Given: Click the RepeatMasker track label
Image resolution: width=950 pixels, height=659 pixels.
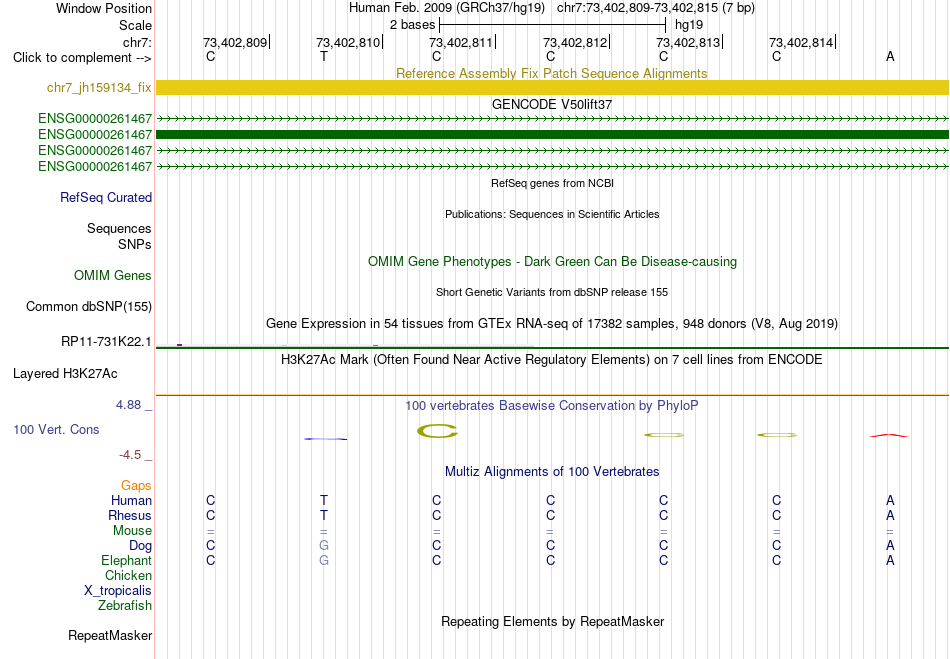Looking at the screenshot, I should 110,635.
